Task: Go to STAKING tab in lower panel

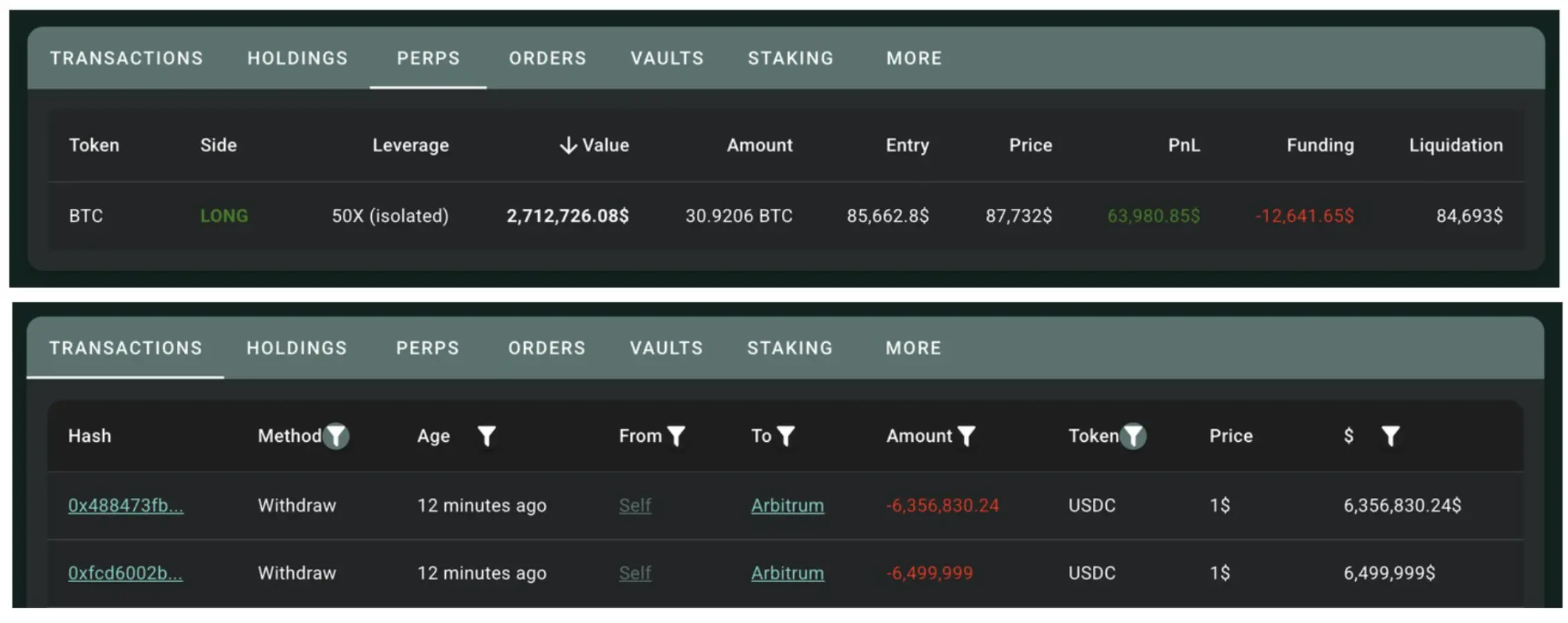Action: point(790,348)
